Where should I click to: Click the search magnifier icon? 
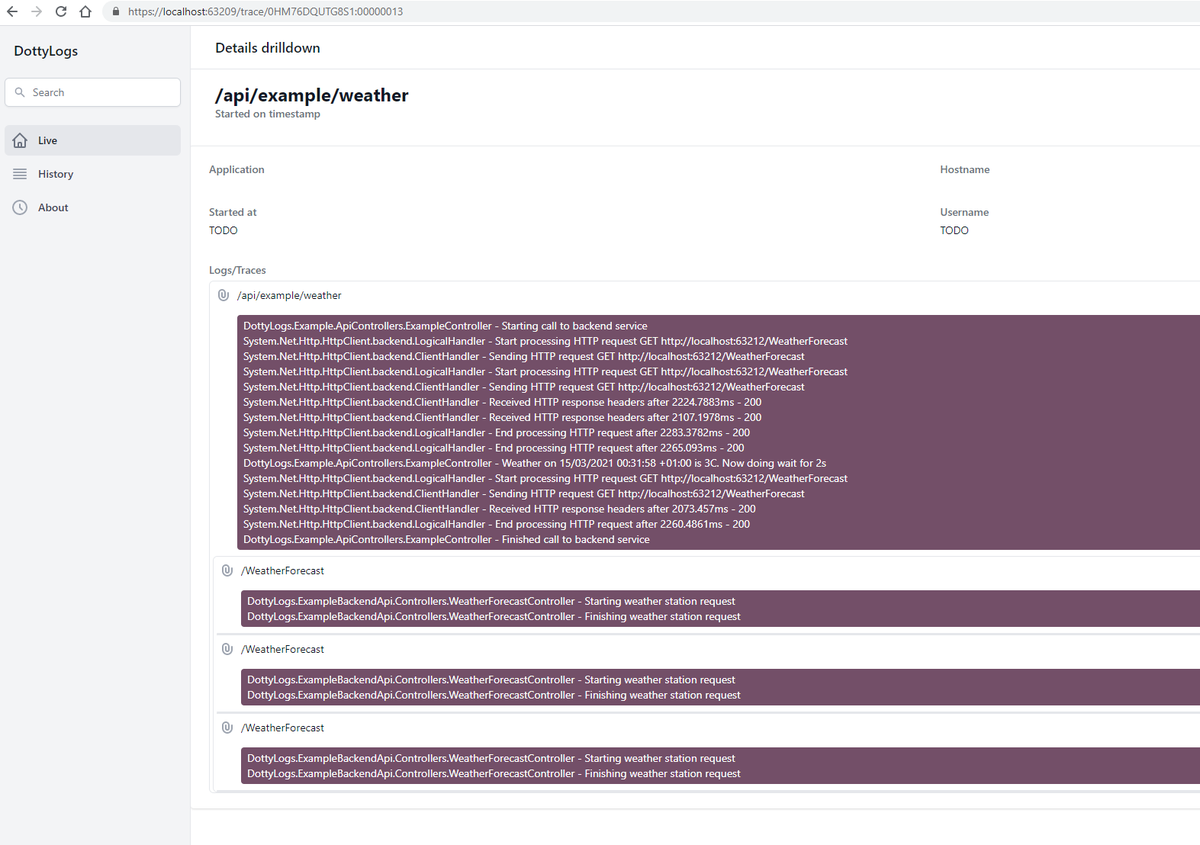pos(20,92)
